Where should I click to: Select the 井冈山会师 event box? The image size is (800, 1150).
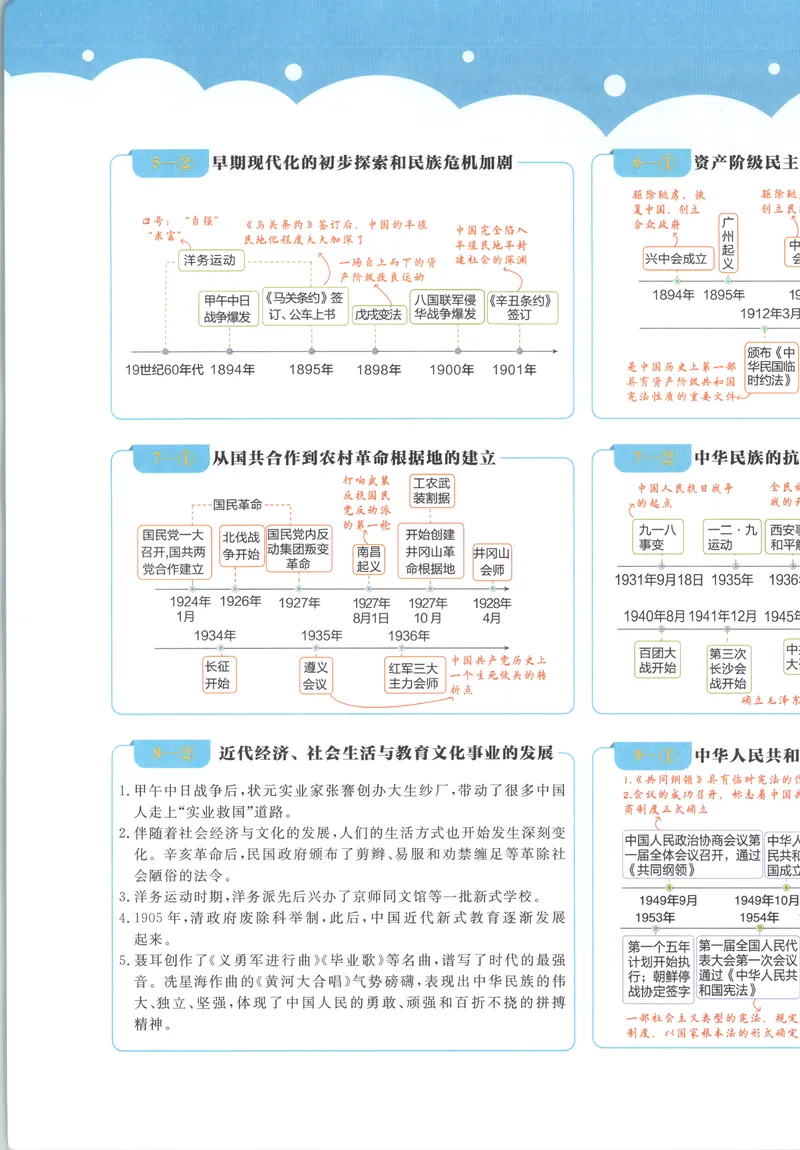pyautogui.click(x=492, y=562)
